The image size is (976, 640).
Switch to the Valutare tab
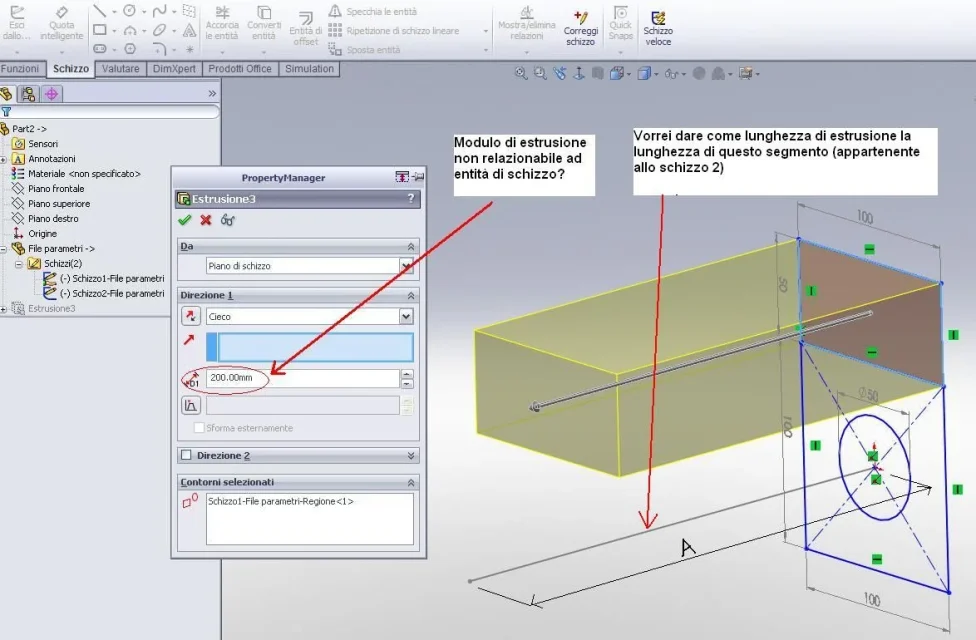[x=121, y=68]
